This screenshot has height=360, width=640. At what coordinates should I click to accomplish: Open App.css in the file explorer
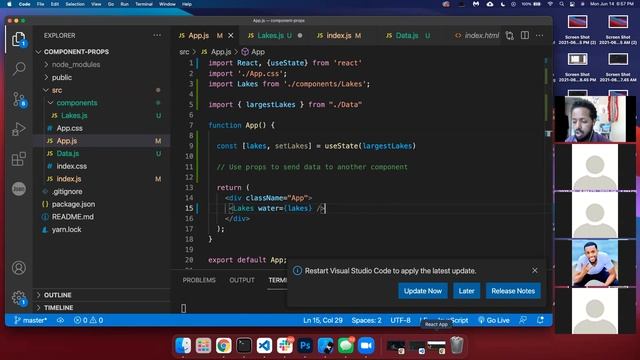[x=102, y=128]
